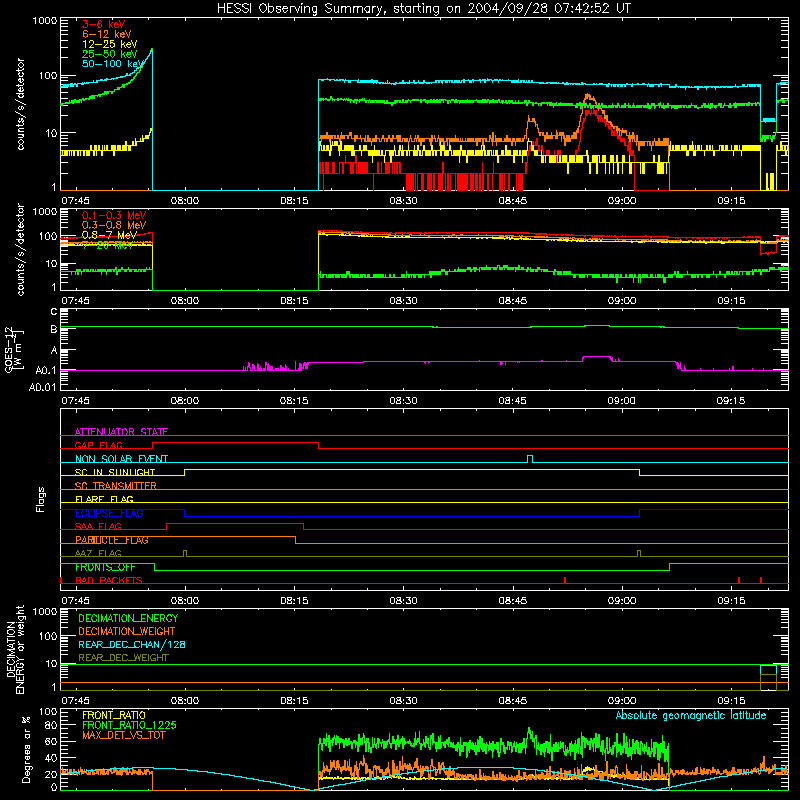Select the SC_IN_SUNLIGHT flag label
The image size is (800, 800).
click(x=115, y=472)
